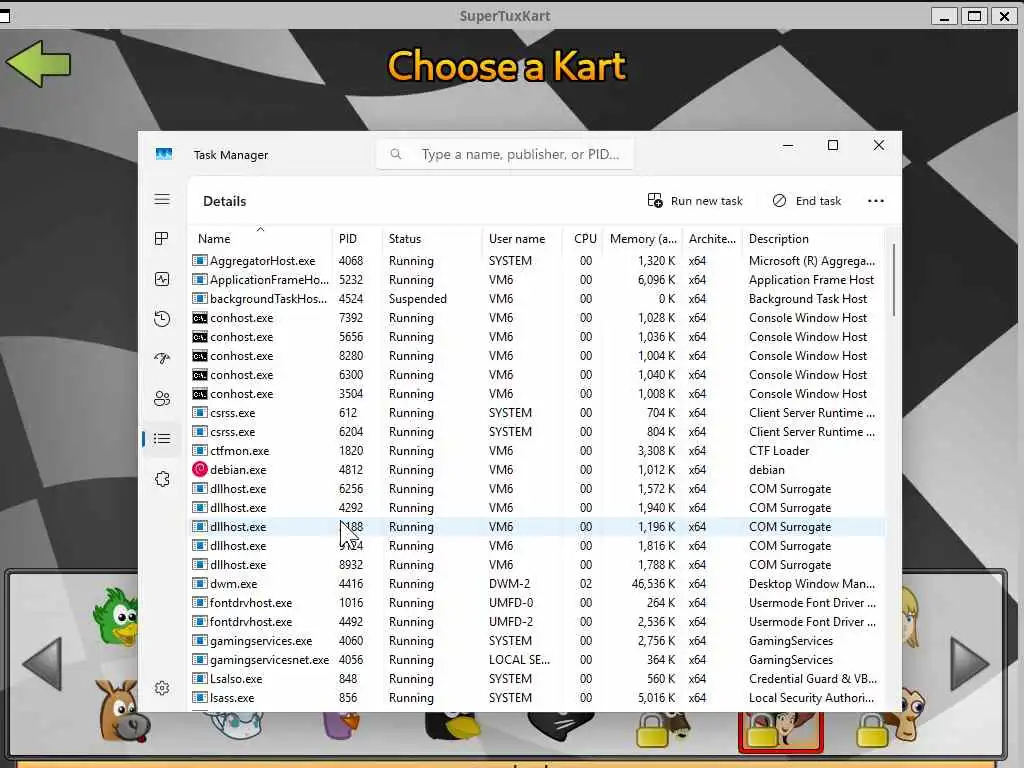Sort by the Name column header
This screenshot has width=1024, height=768.
click(x=260, y=239)
